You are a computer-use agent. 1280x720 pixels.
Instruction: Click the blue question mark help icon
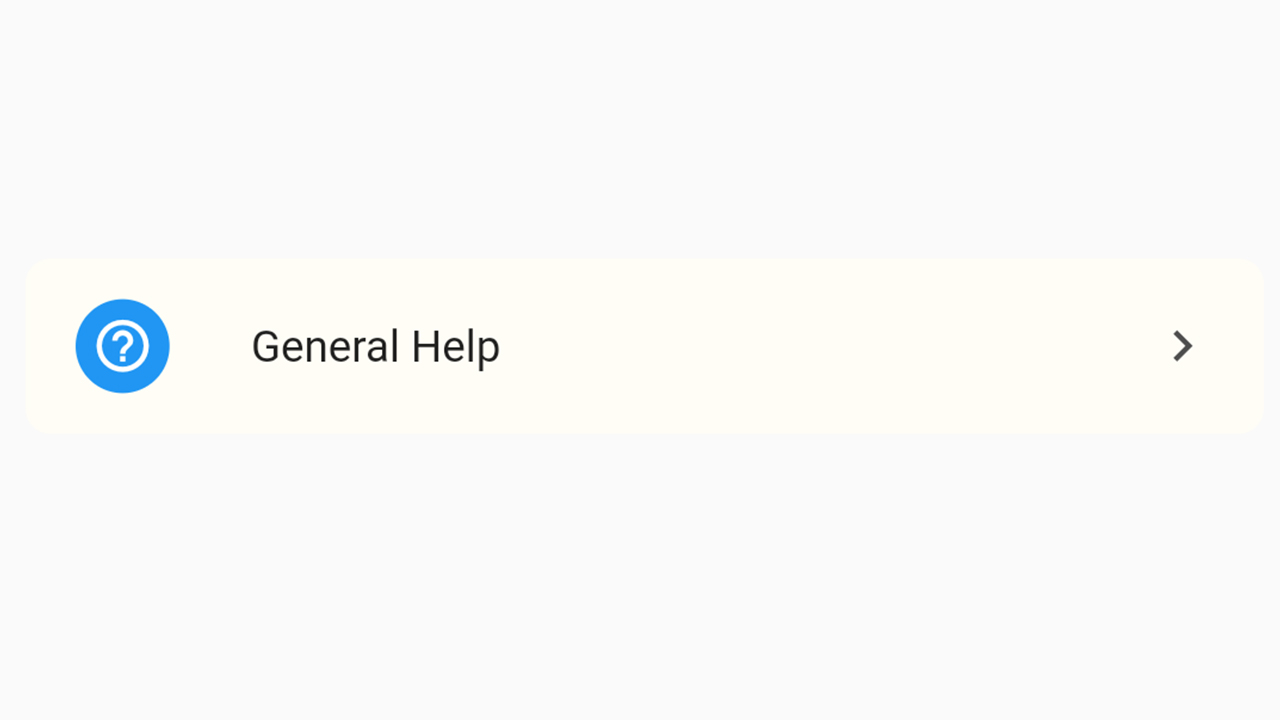pyautogui.click(x=122, y=346)
